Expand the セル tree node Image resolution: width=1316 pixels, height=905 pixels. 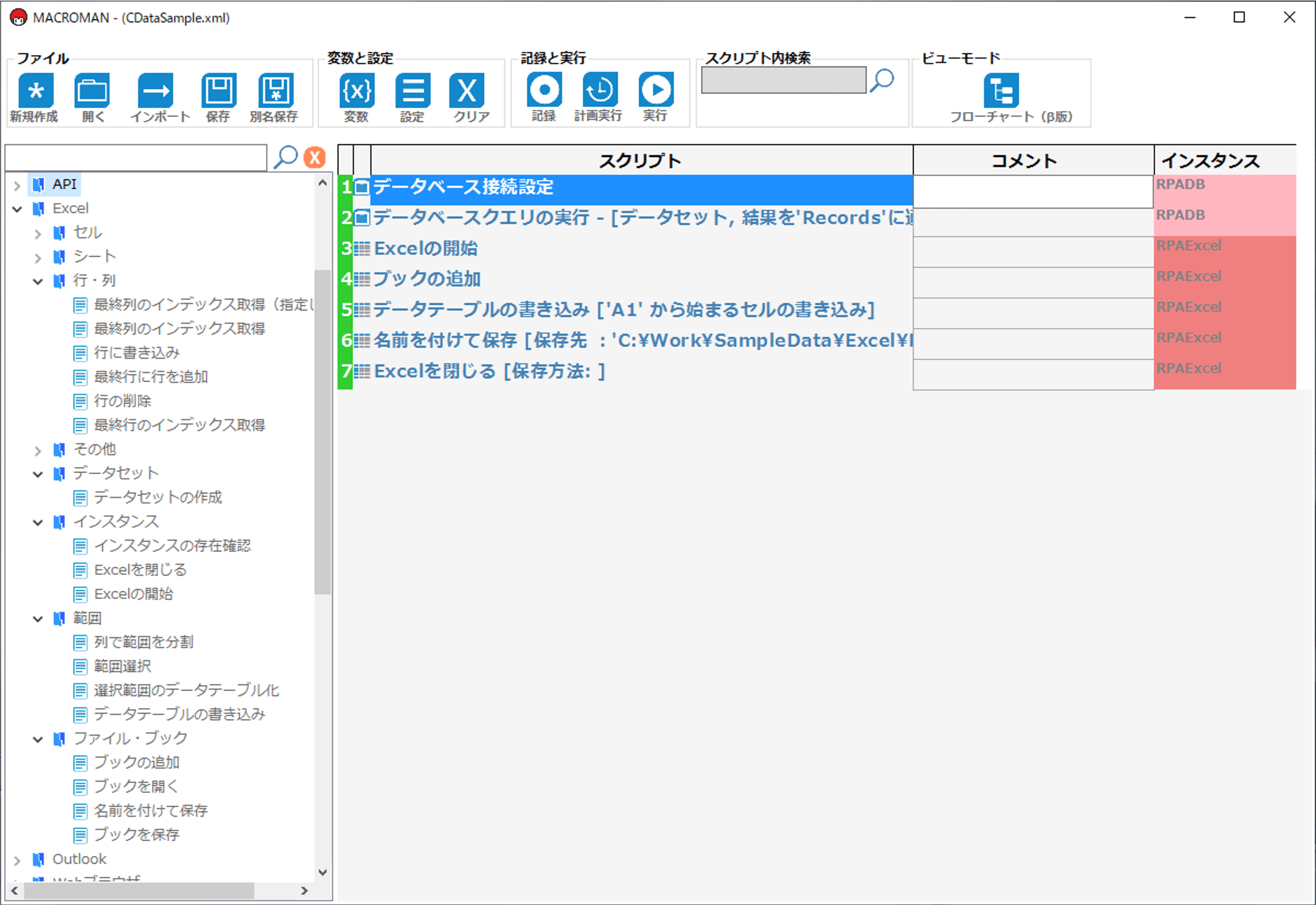coord(38,233)
